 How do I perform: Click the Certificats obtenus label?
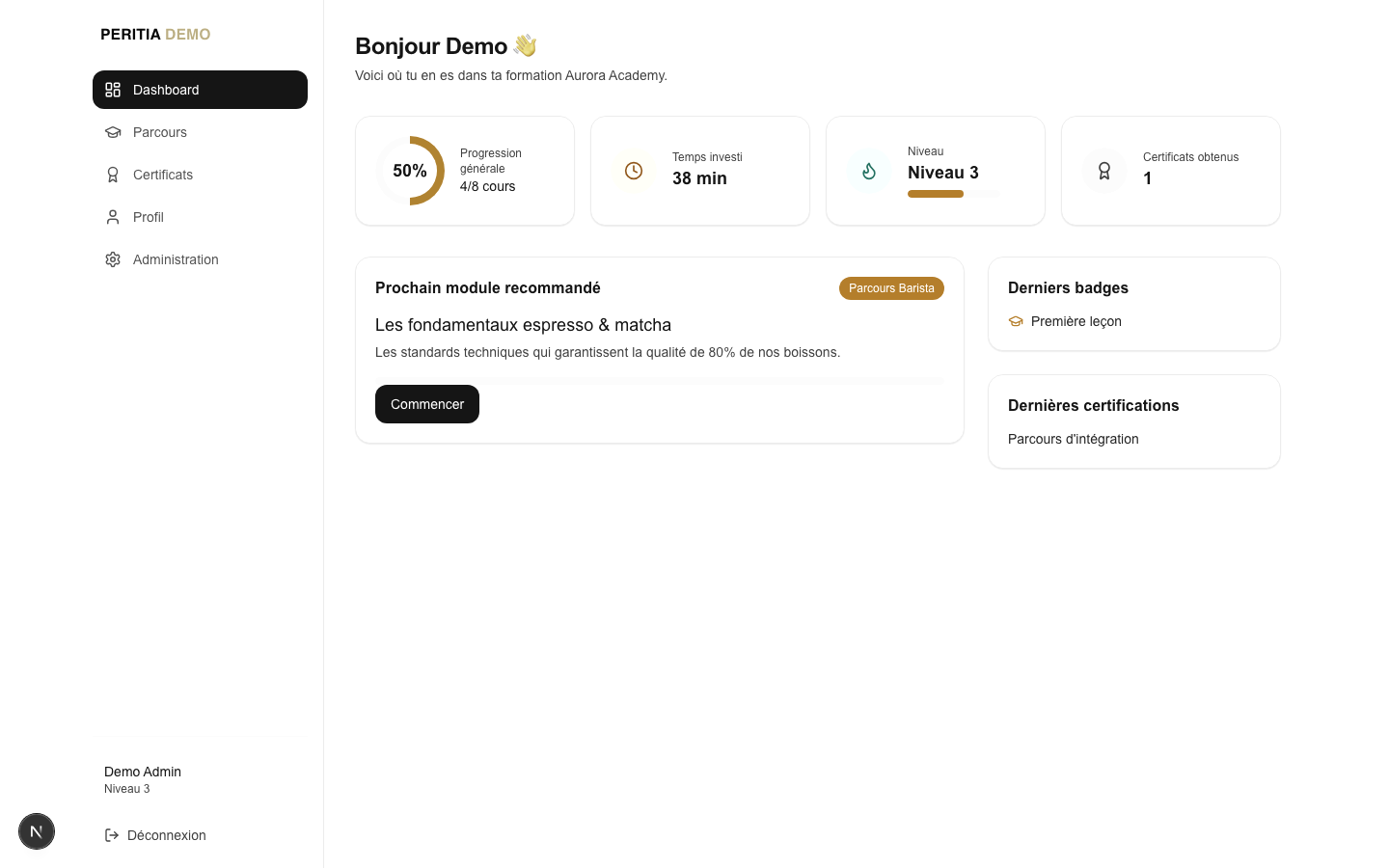click(1190, 157)
